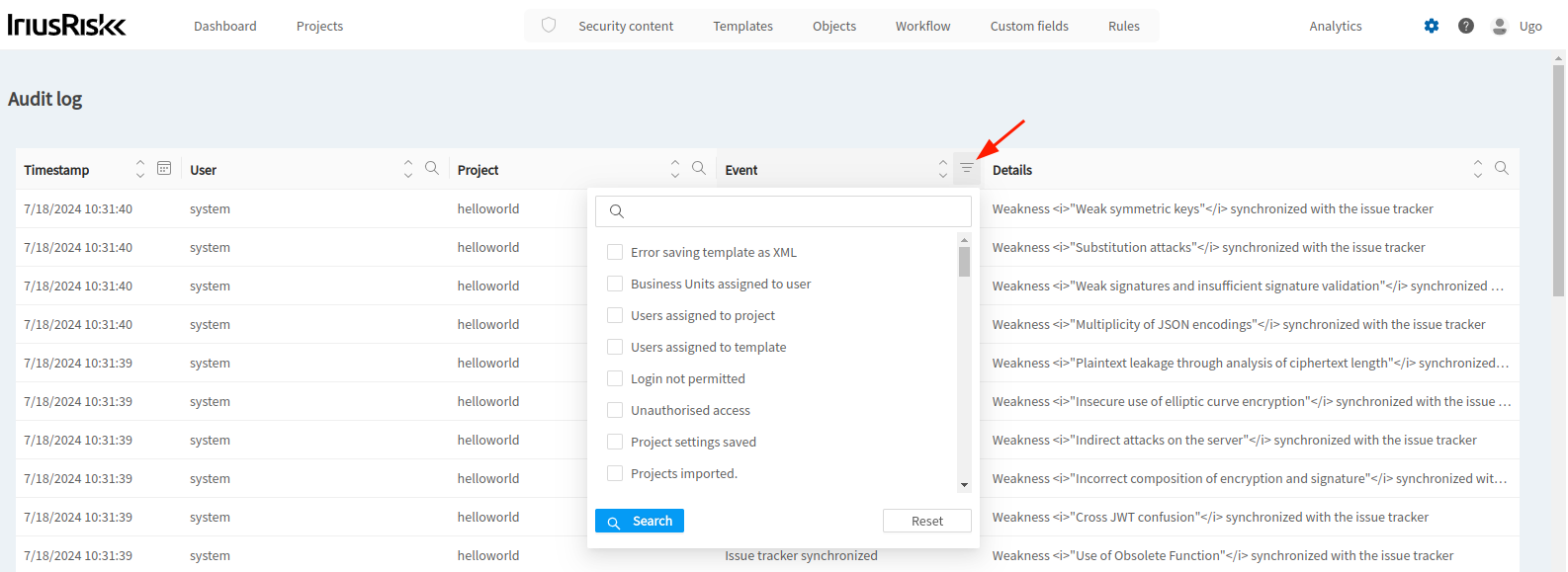Viewport: 1568px width, 572px height.
Task: Open the Rules section
Action: coord(1124,27)
